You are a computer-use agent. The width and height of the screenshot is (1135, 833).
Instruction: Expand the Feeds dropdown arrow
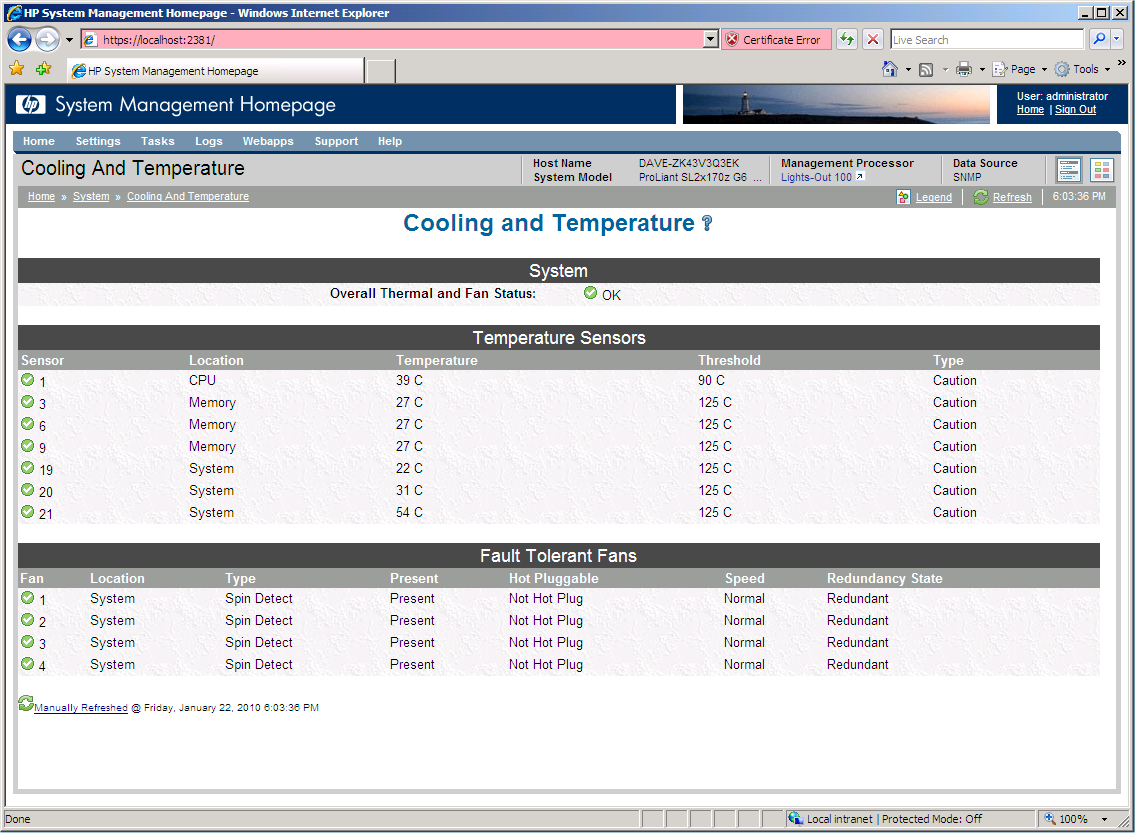(945, 69)
